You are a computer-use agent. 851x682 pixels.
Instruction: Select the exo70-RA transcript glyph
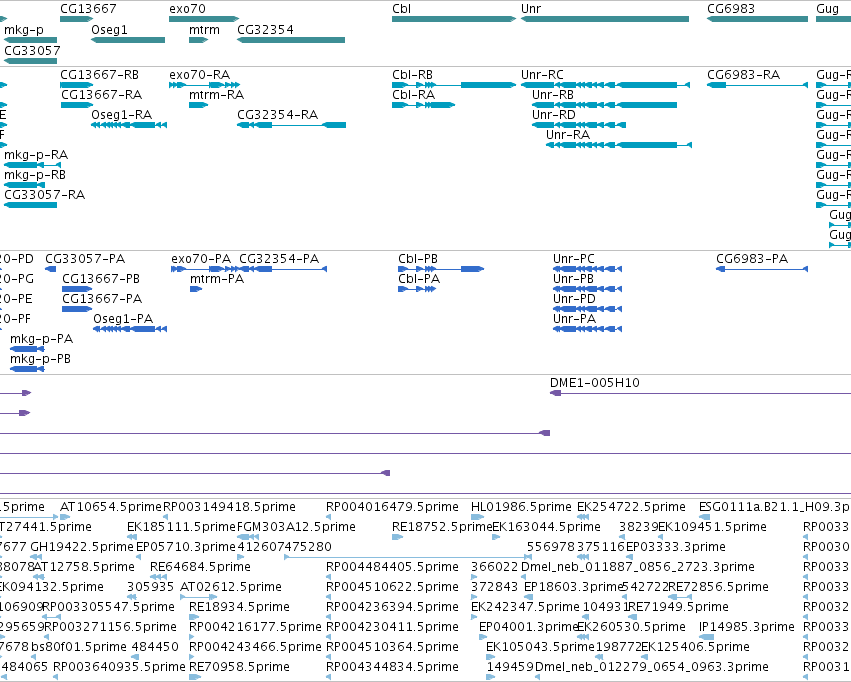[x=204, y=85]
